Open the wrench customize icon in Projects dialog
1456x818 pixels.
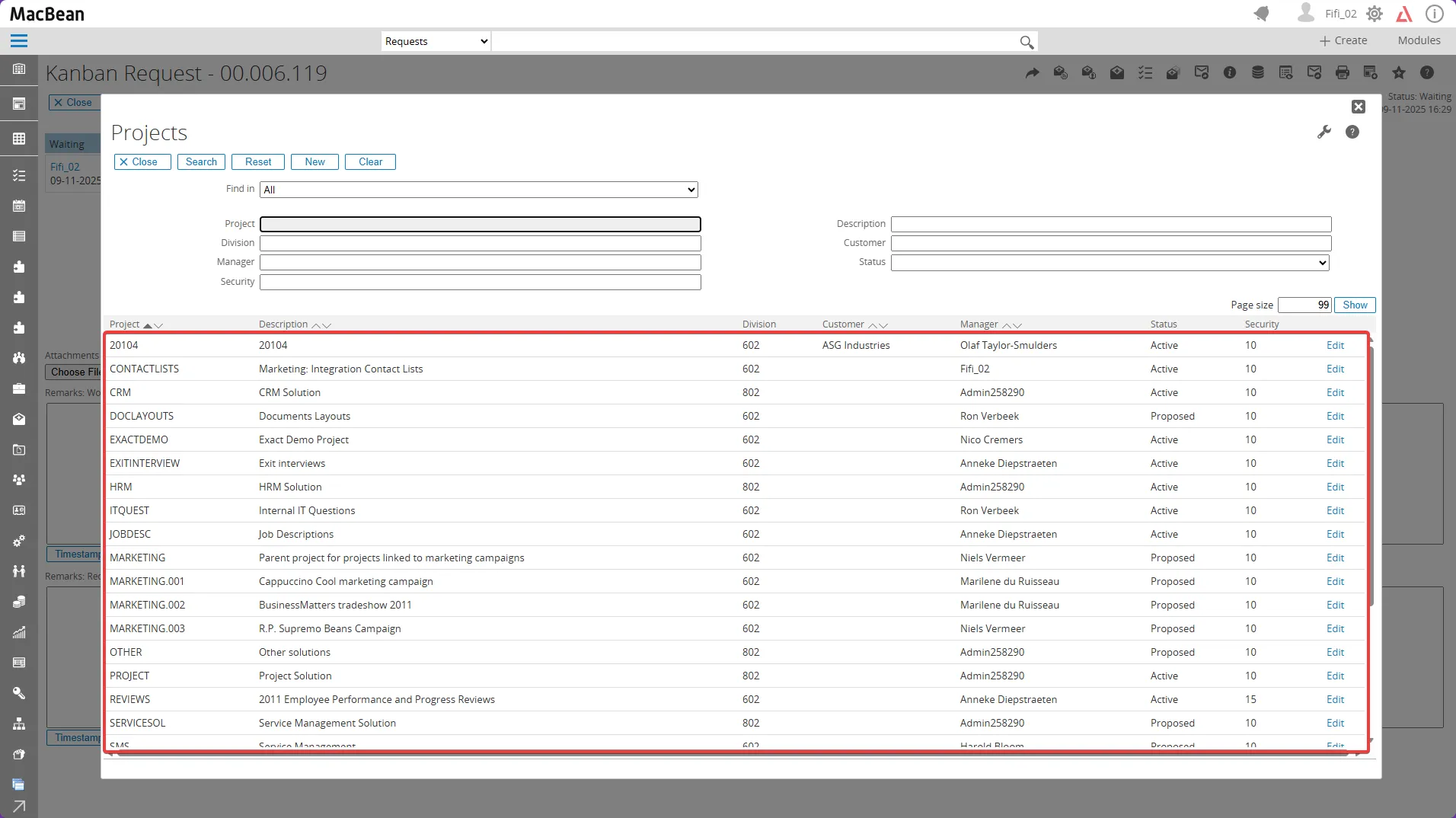(x=1324, y=133)
